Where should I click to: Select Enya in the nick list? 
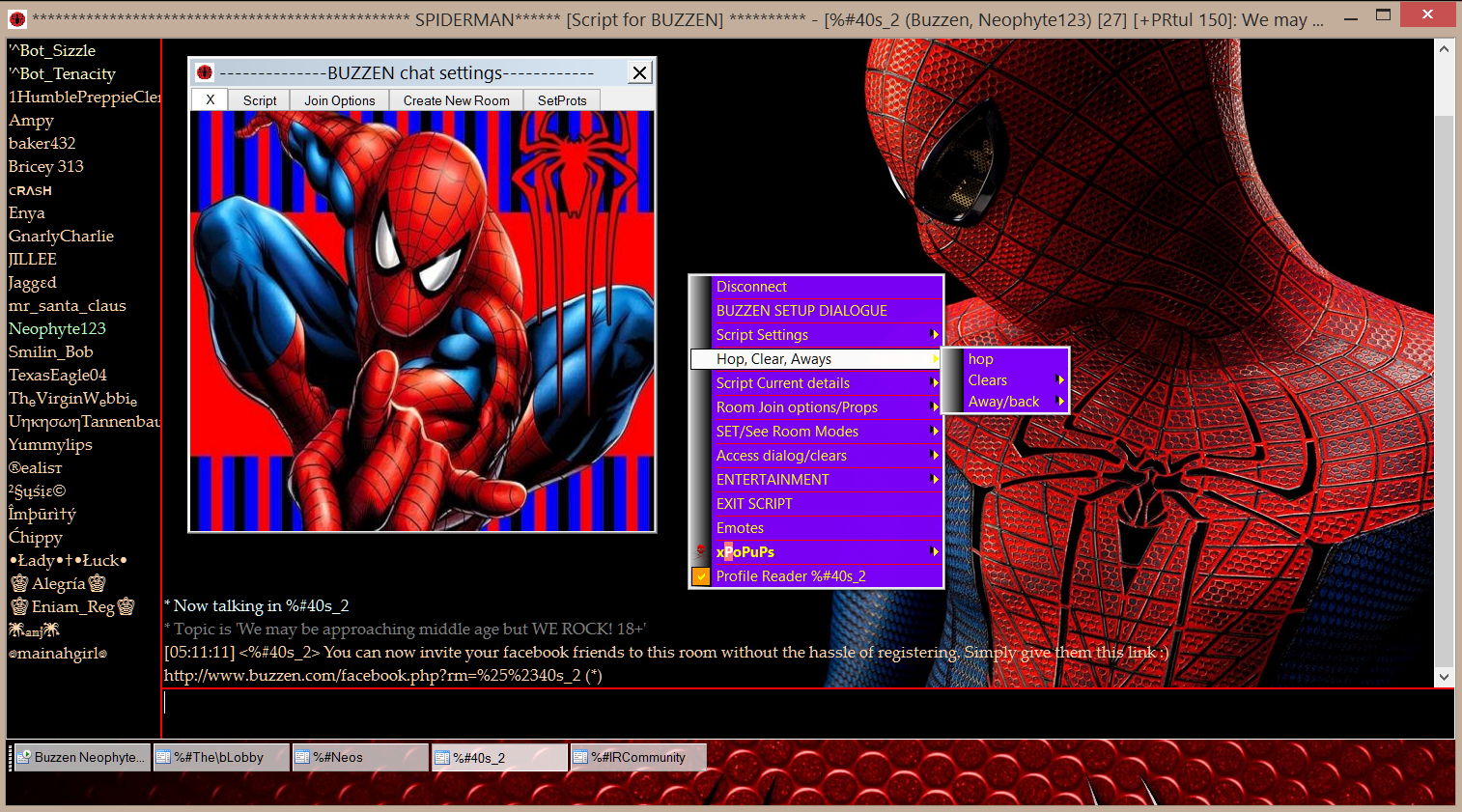point(26,212)
